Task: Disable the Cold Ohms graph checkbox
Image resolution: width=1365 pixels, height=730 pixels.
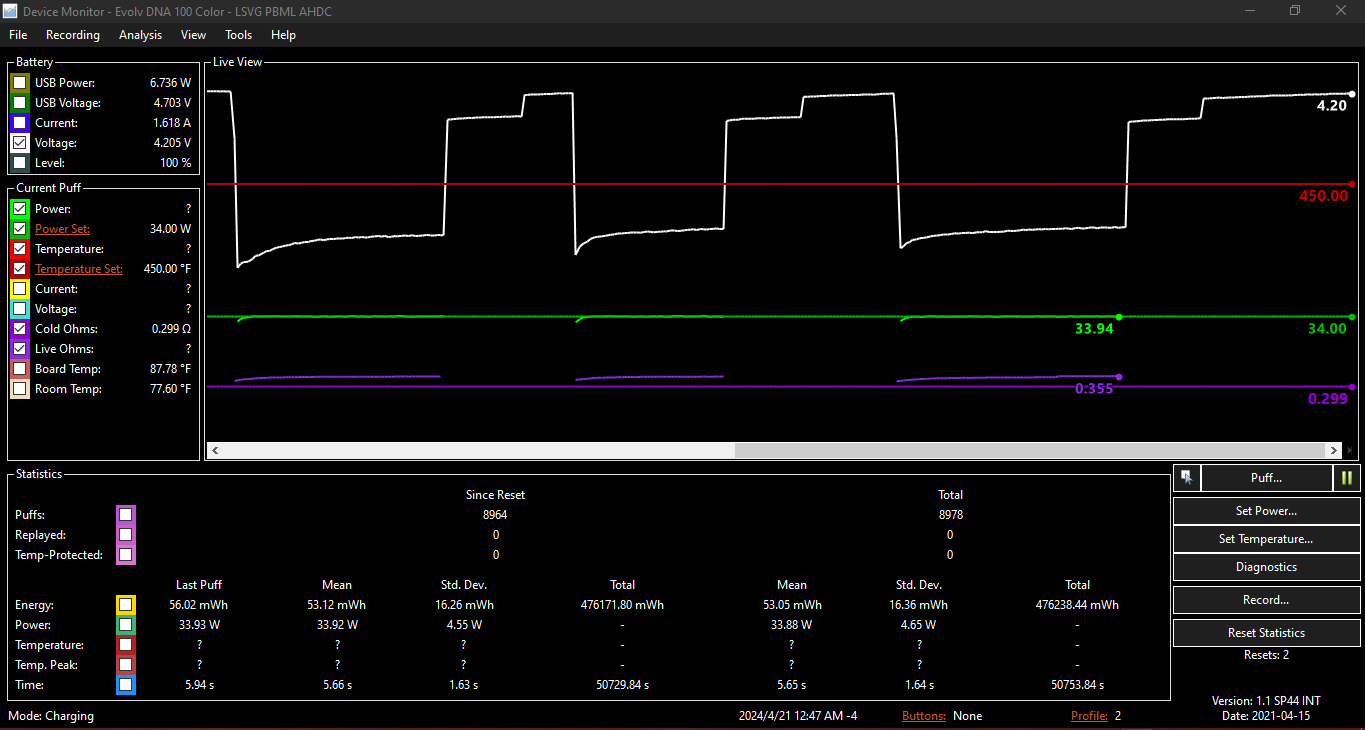Action: click(20, 329)
